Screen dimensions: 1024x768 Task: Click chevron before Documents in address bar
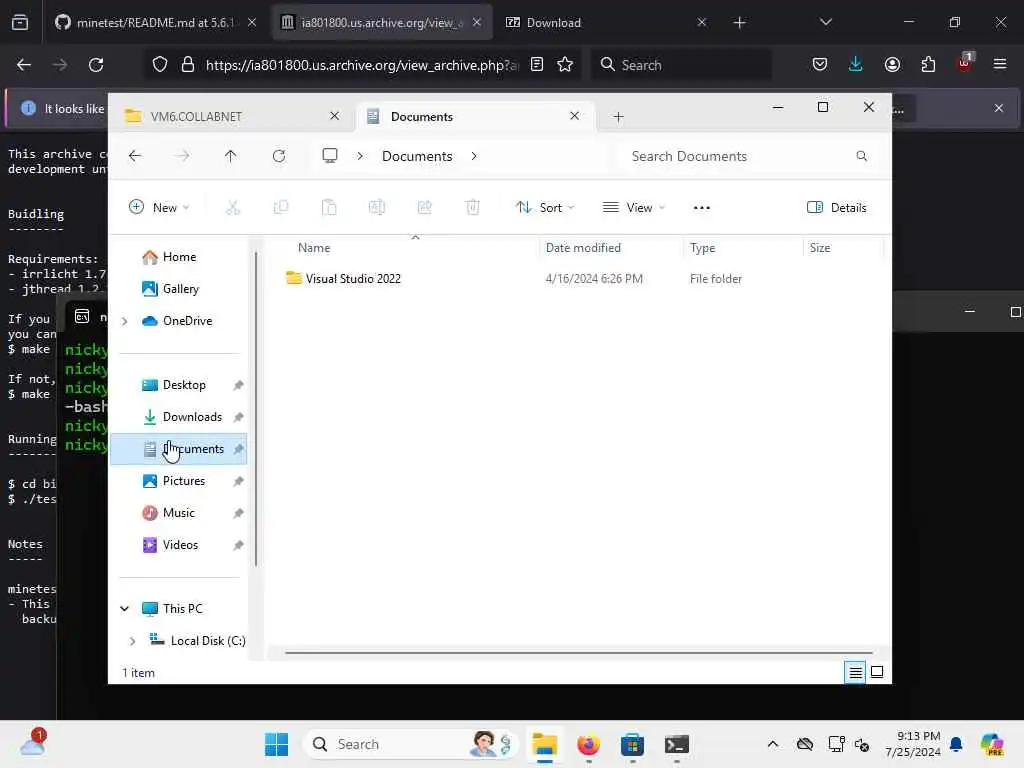360,156
